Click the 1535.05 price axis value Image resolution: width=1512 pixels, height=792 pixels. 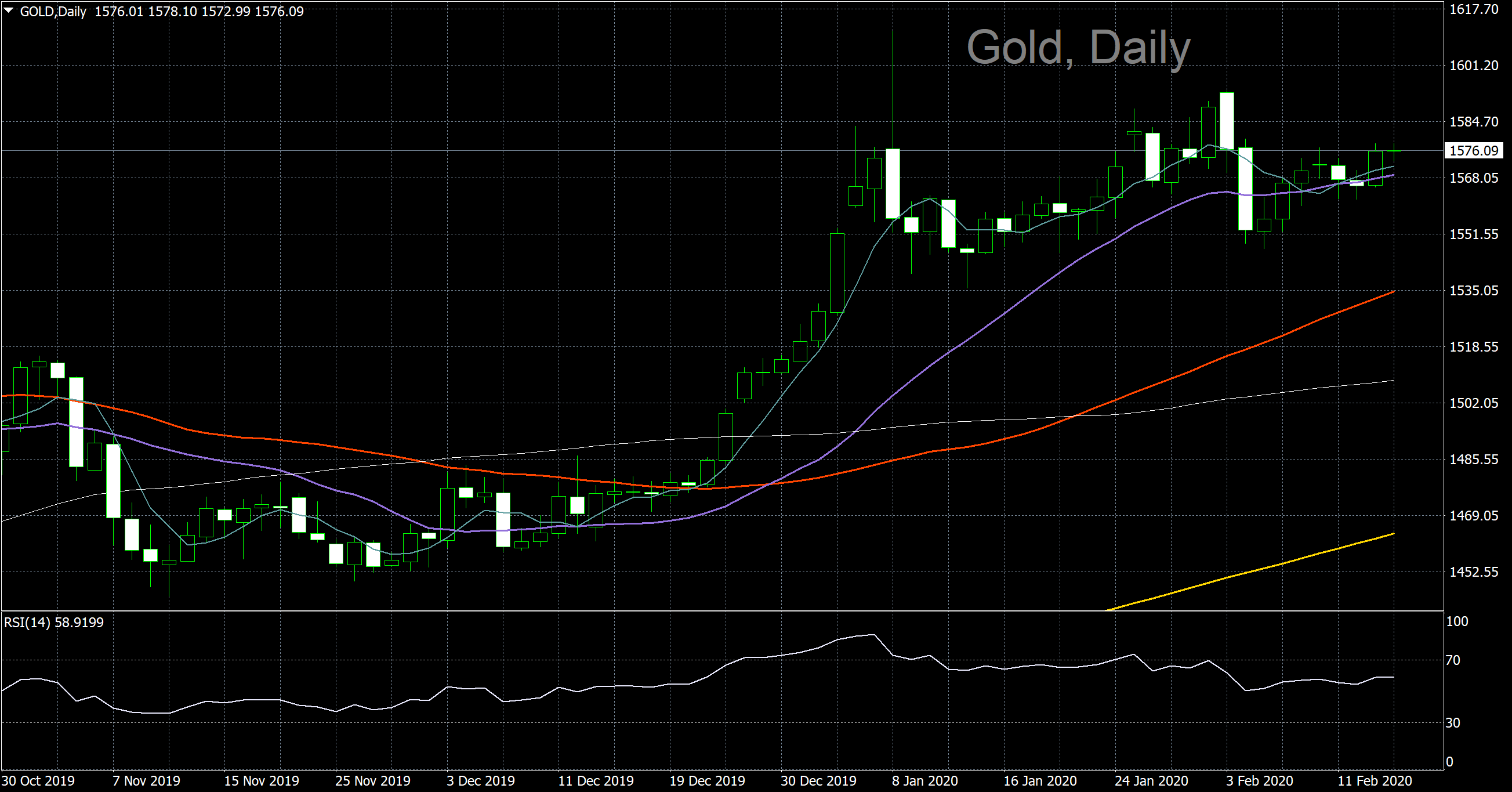pyautogui.click(x=1474, y=291)
